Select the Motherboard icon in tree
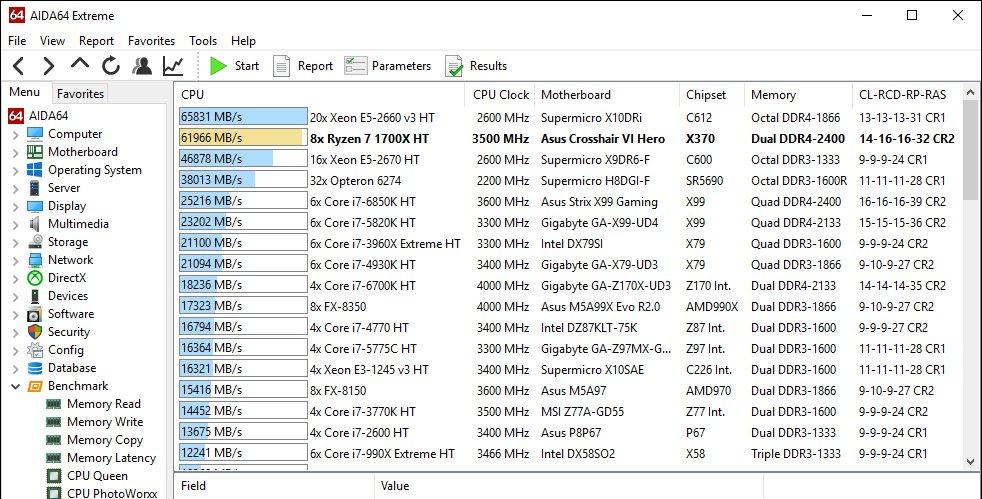This screenshot has height=499, width=982. pyautogui.click(x=35, y=152)
